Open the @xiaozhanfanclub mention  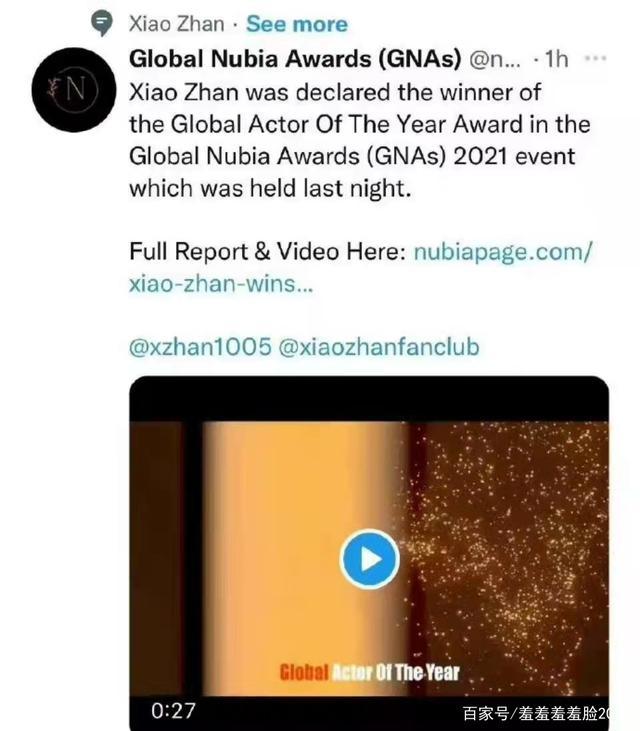coord(378,347)
